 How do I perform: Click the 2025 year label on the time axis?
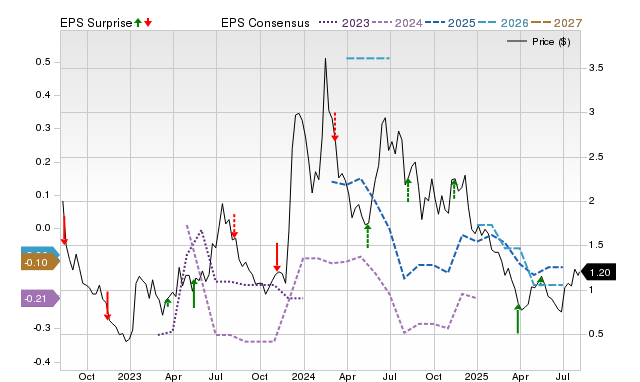(477, 376)
